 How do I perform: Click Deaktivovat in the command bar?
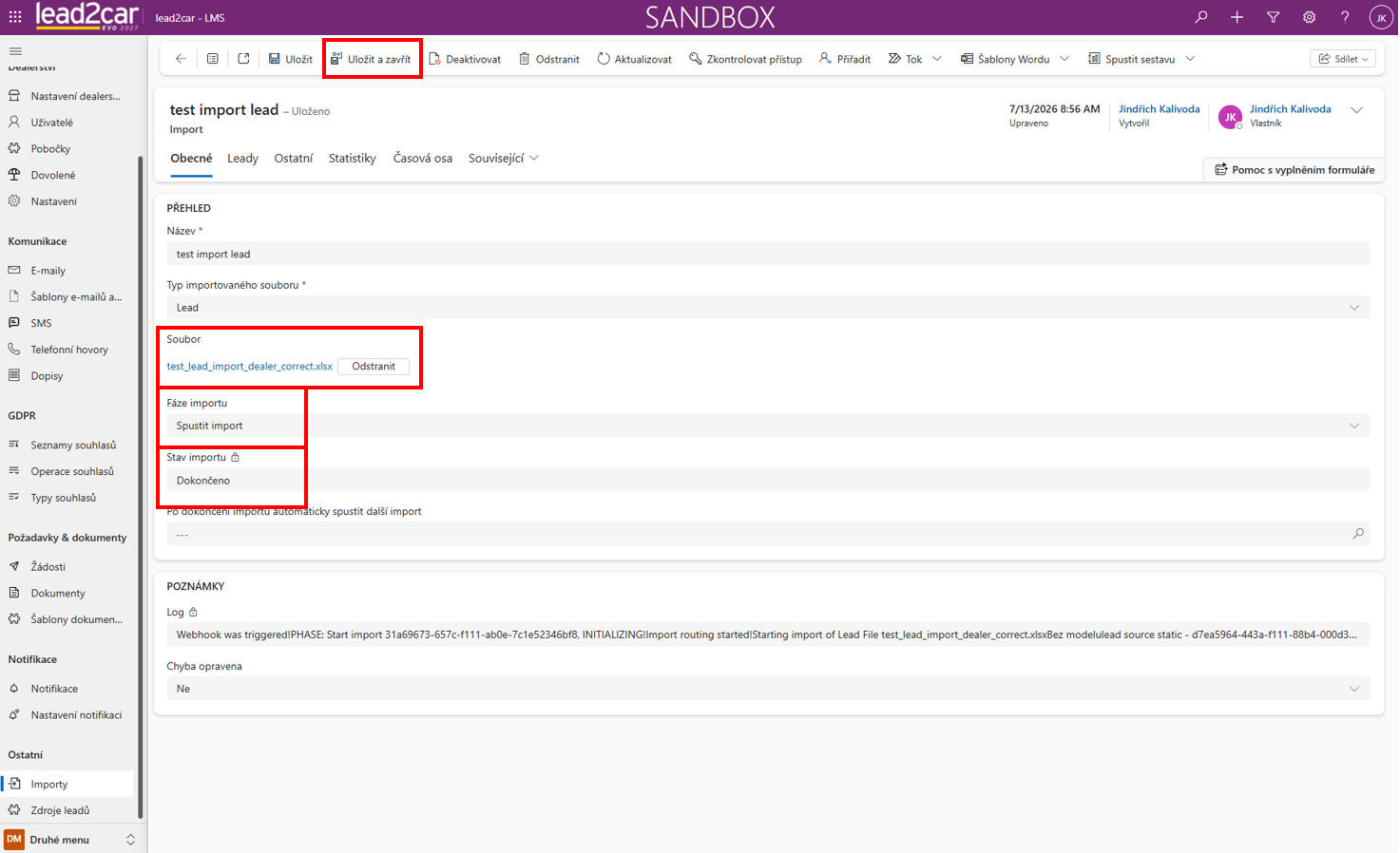click(465, 59)
